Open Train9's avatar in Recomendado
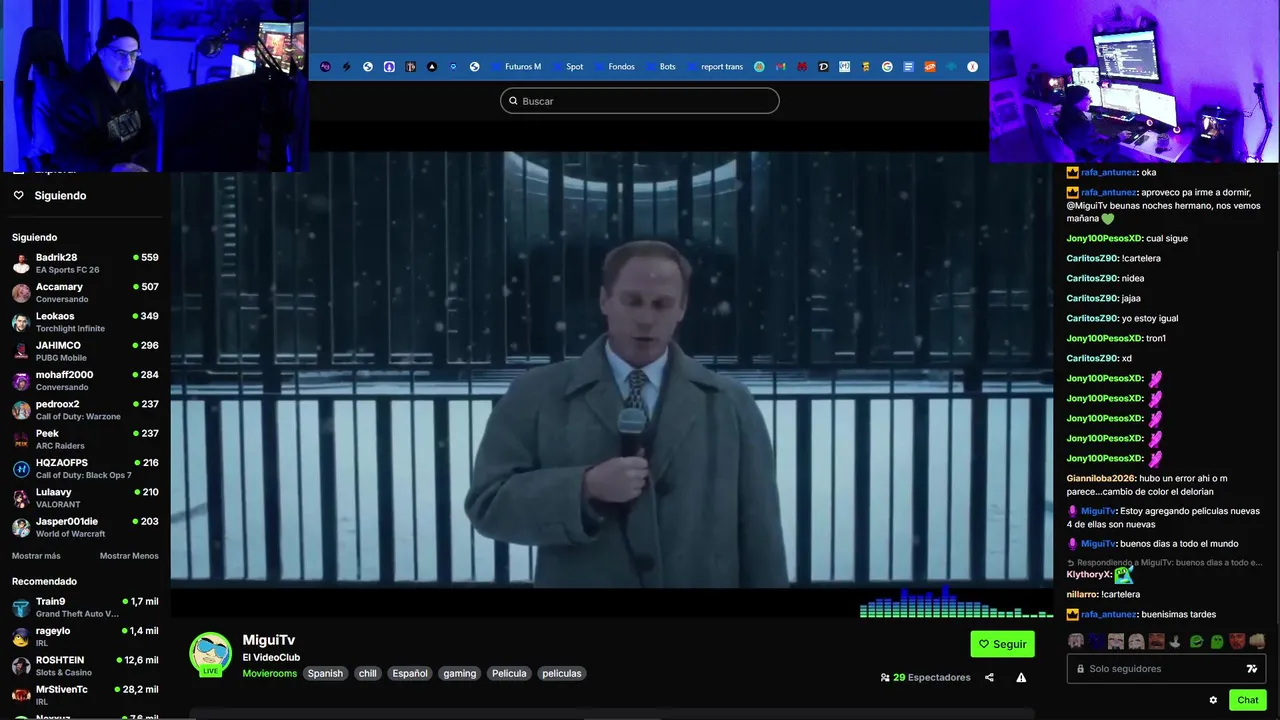The height and width of the screenshot is (720, 1280). [21, 608]
